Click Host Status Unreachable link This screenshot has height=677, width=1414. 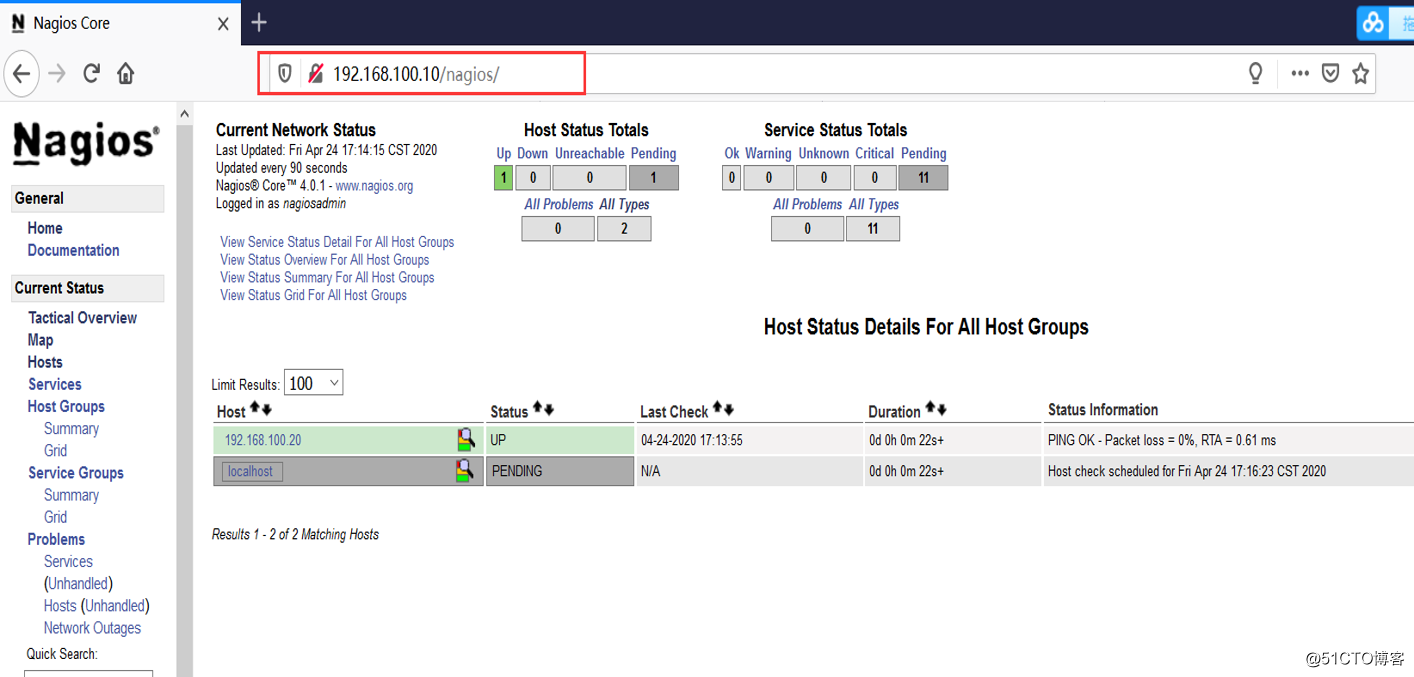pyautogui.click(x=590, y=153)
